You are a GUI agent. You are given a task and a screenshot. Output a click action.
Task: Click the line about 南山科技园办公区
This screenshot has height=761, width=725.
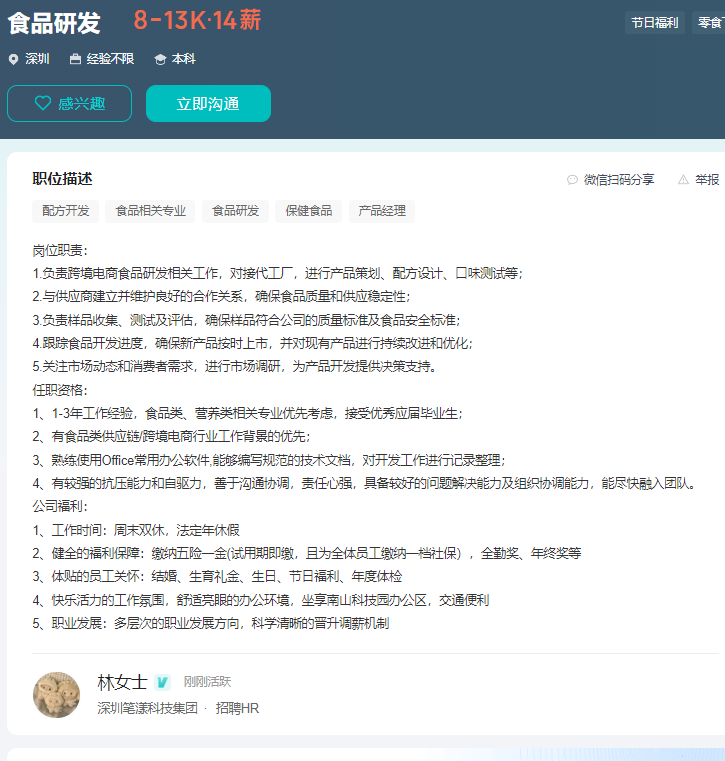(261, 600)
